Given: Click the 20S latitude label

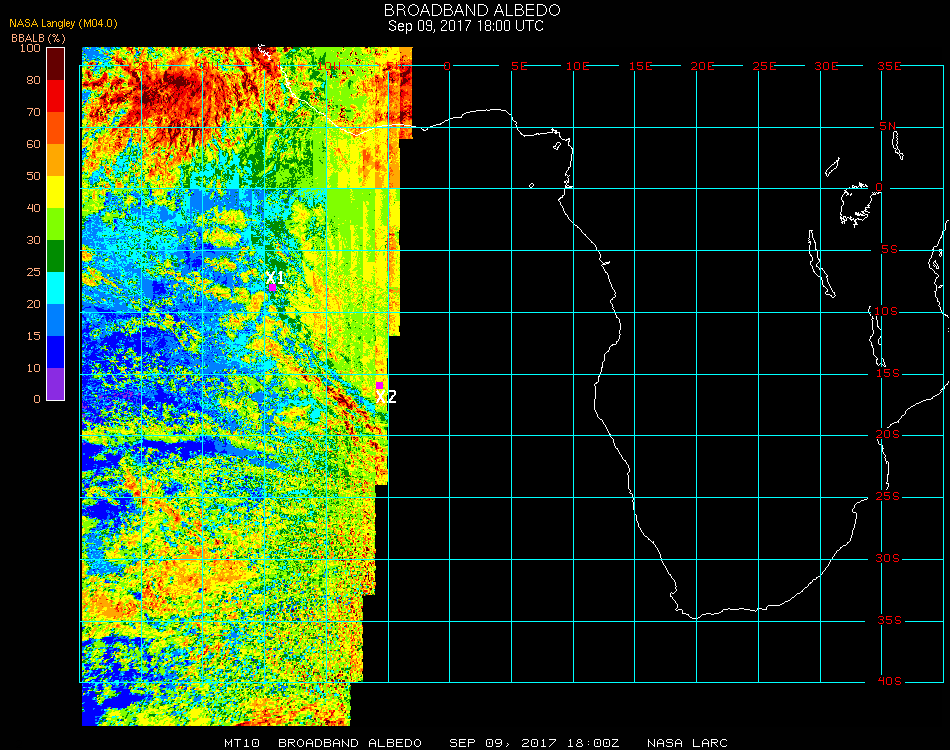Looking at the screenshot, I should (888, 435).
